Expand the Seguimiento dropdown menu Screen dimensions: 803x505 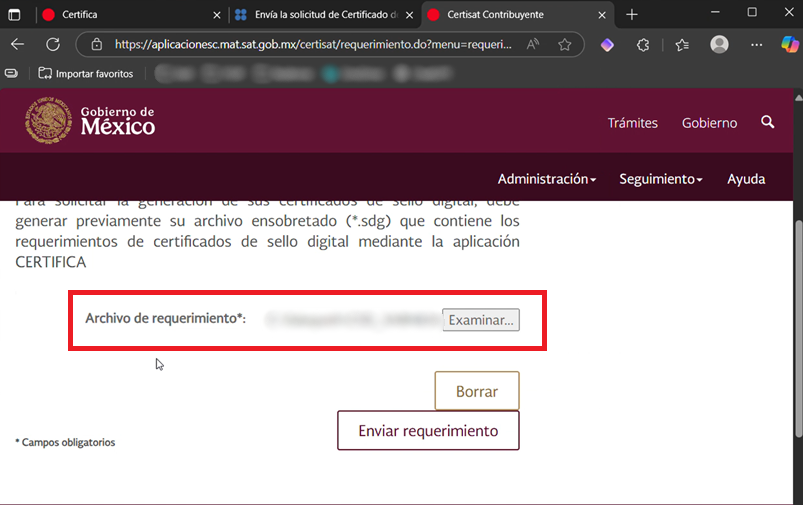coord(660,179)
